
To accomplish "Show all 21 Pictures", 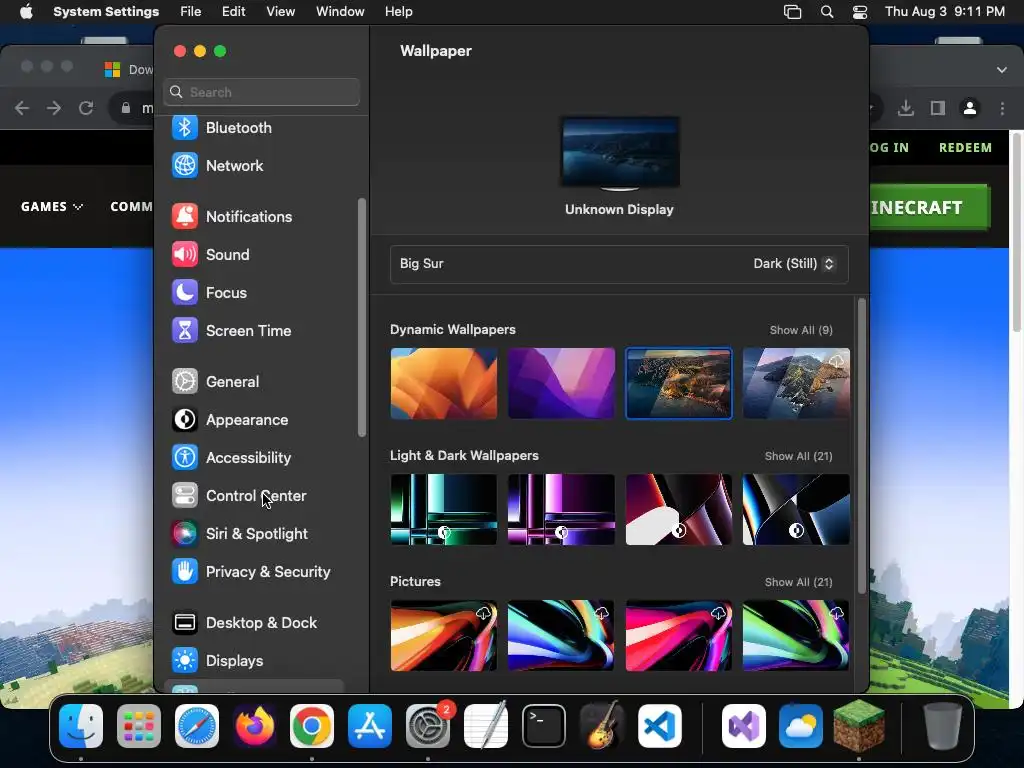I will tap(798, 582).
